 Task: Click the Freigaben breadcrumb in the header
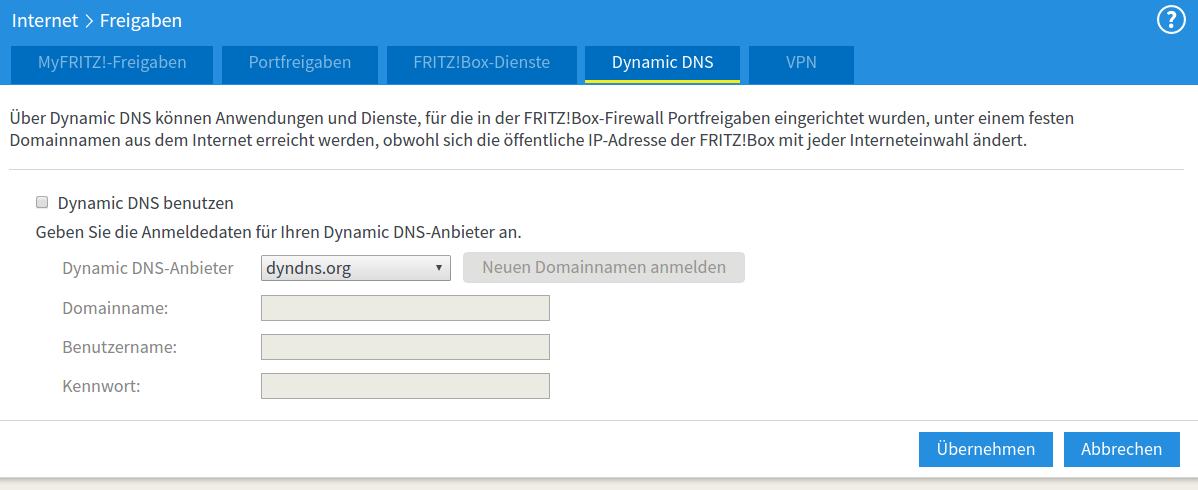(140, 20)
